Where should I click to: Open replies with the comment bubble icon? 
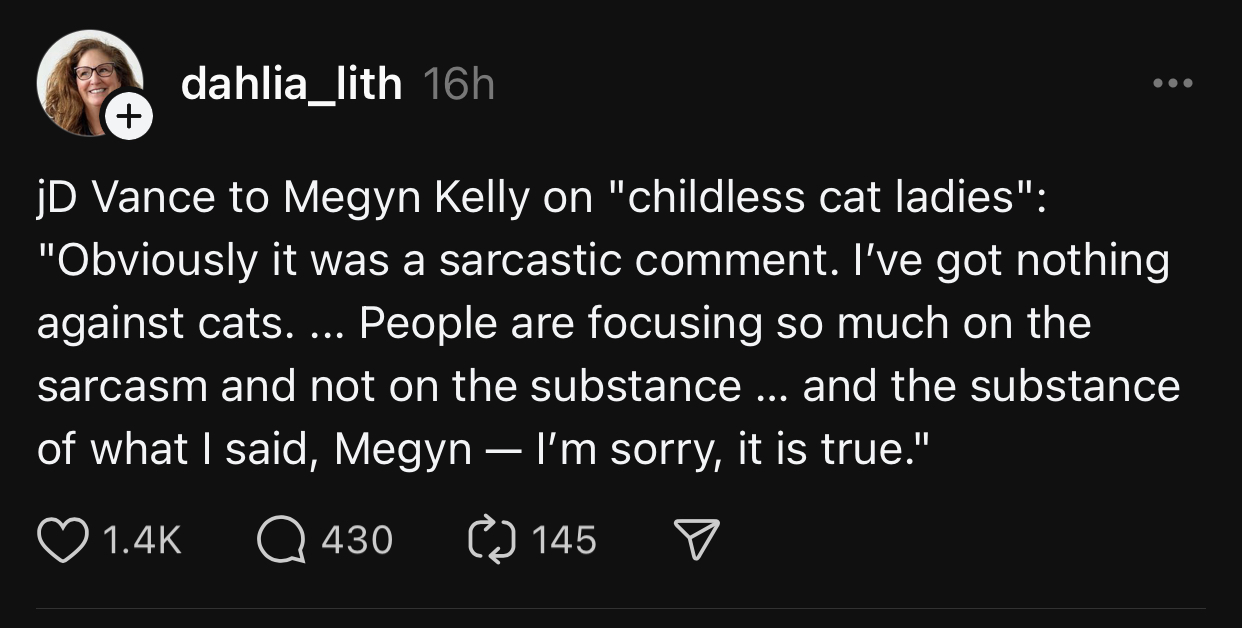281,540
